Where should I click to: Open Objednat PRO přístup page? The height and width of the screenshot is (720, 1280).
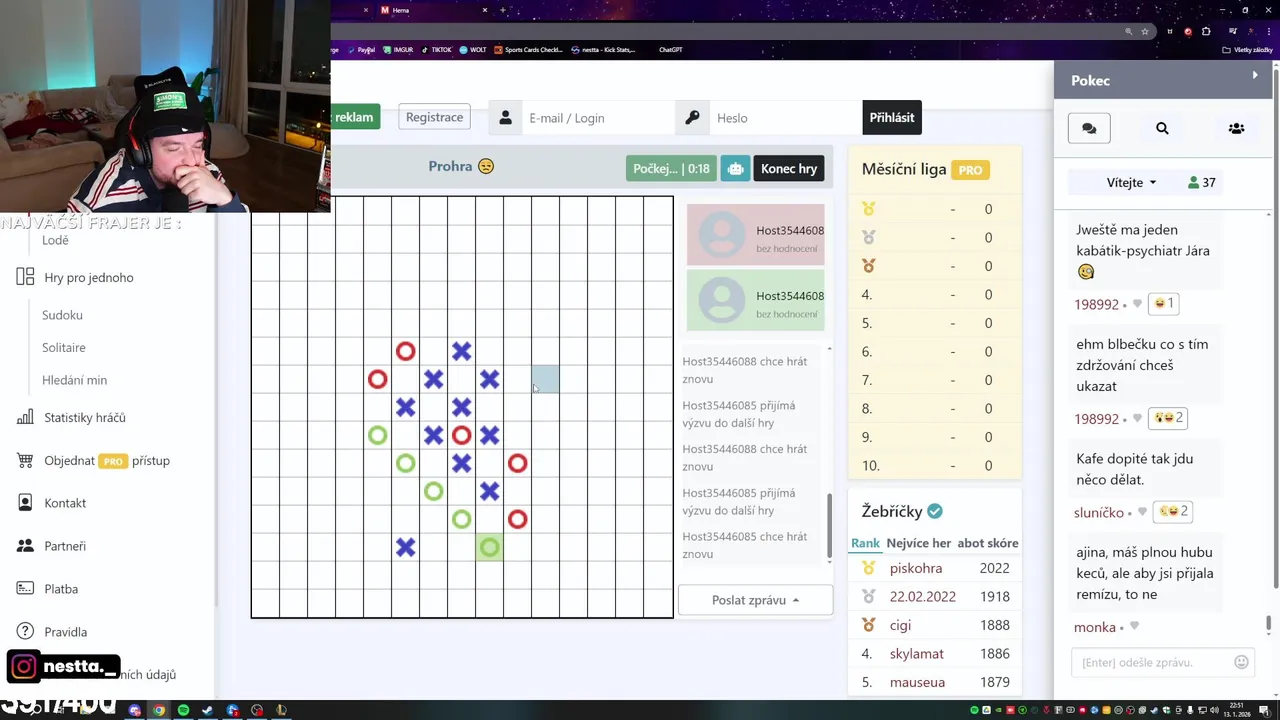pyautogui.click(x=107, y=461)
